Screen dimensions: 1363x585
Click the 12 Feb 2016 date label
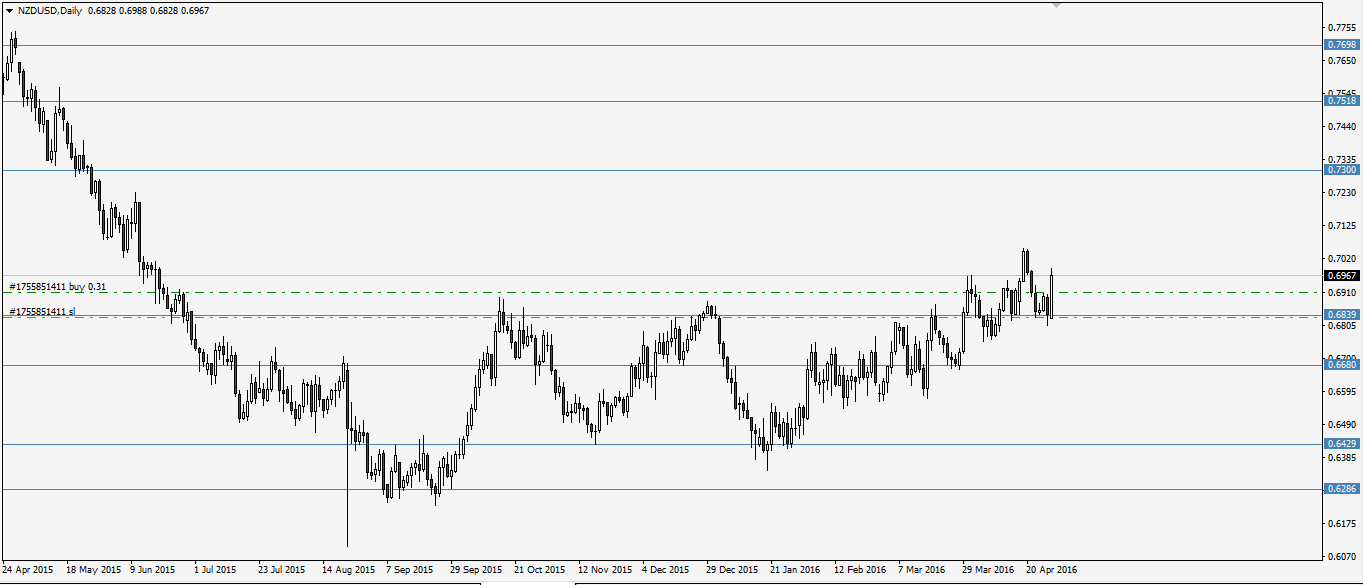860,569
